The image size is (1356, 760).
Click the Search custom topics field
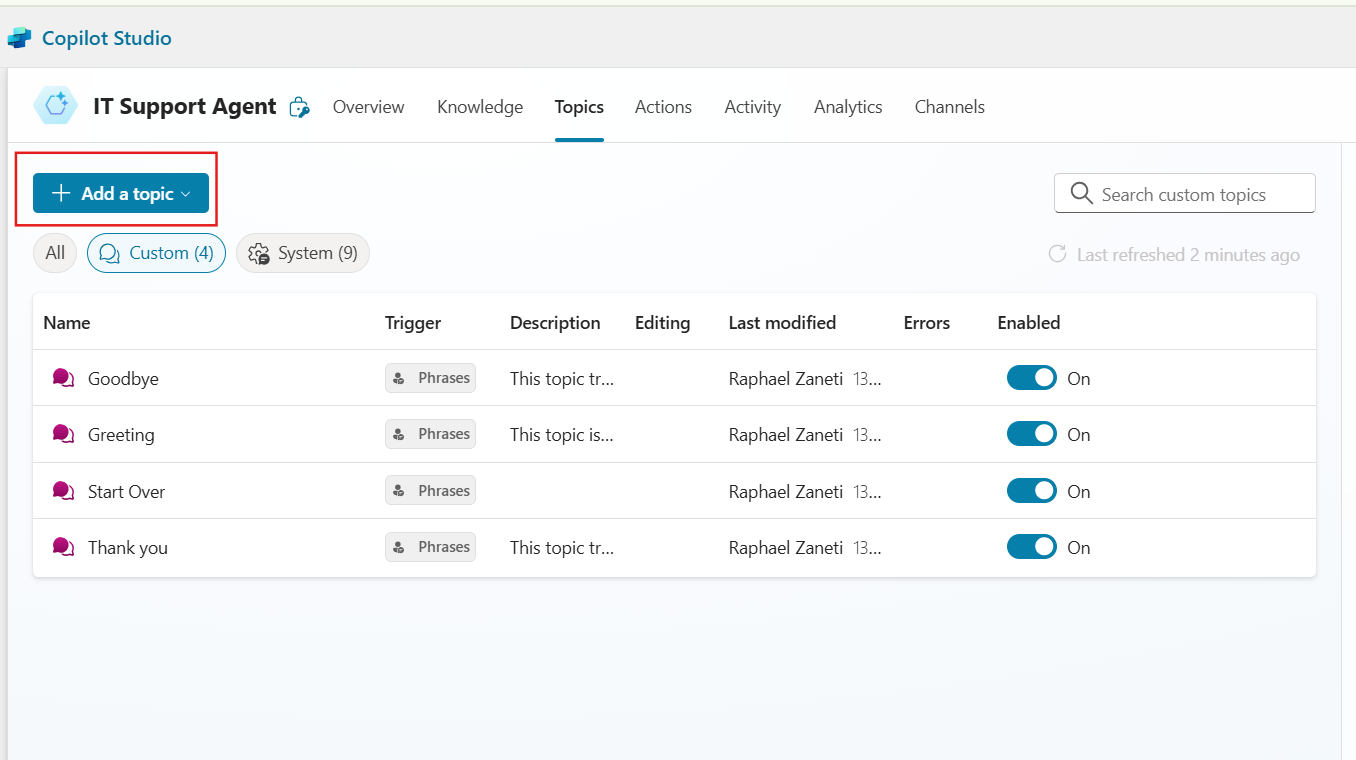(x=1185, y=193)
